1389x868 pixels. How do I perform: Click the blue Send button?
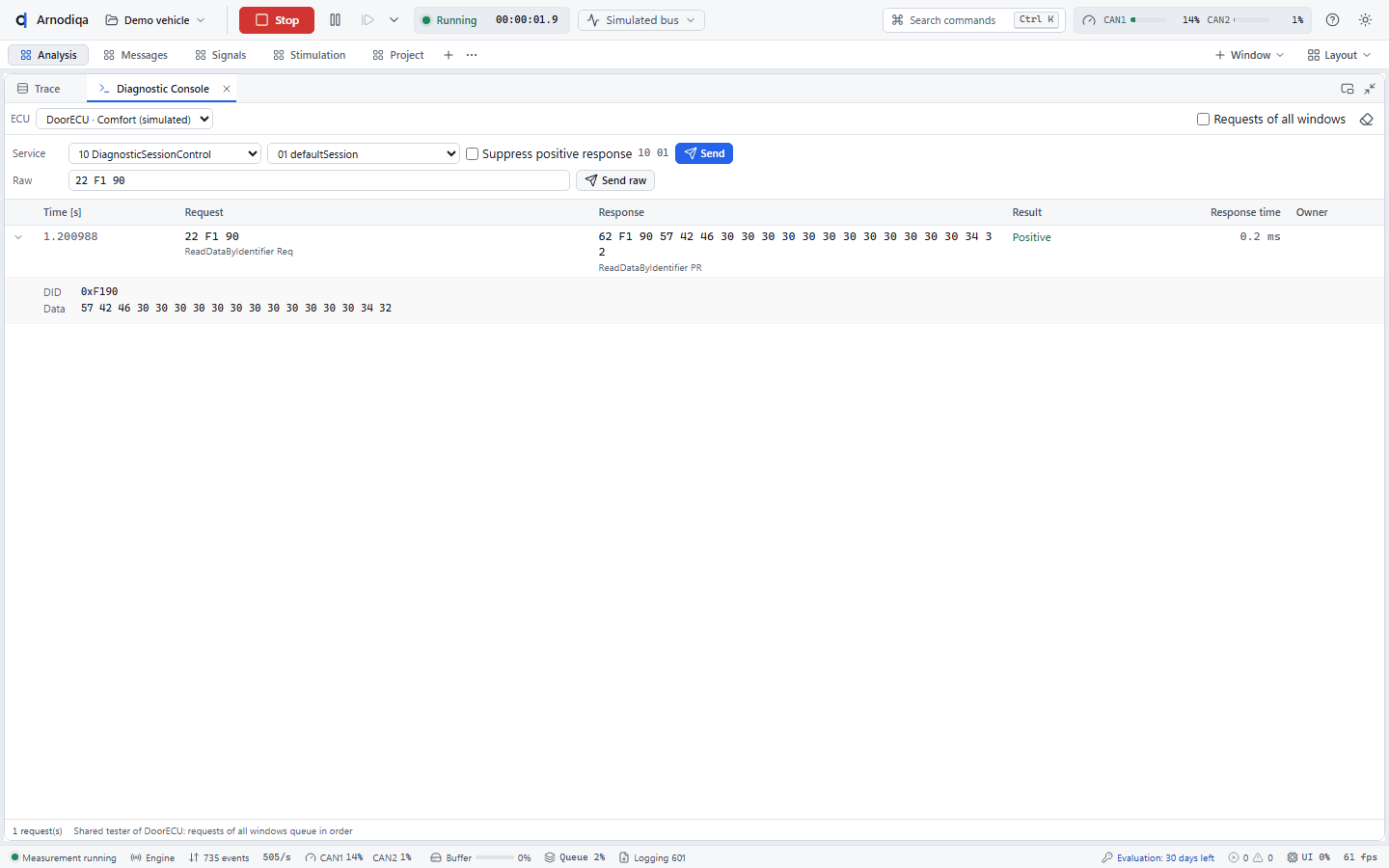tap(704, 153)
